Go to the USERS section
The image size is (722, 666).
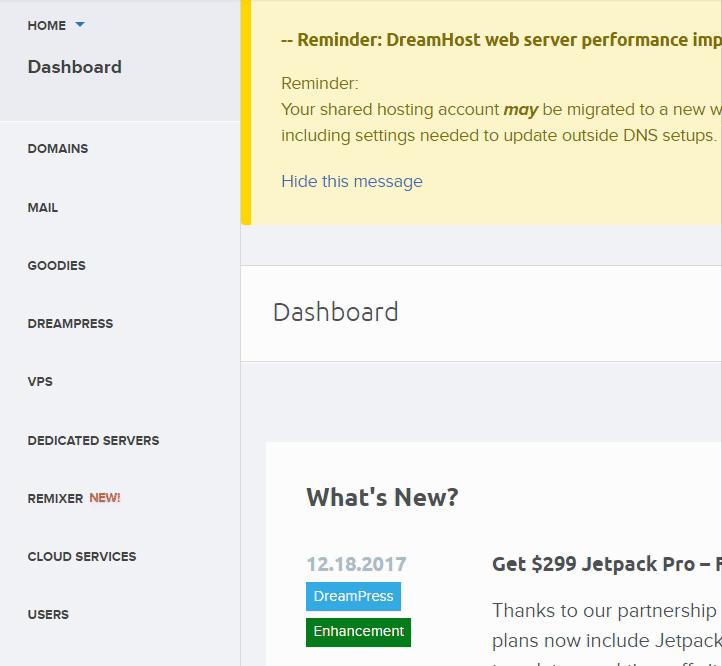(x=48, y=615)
